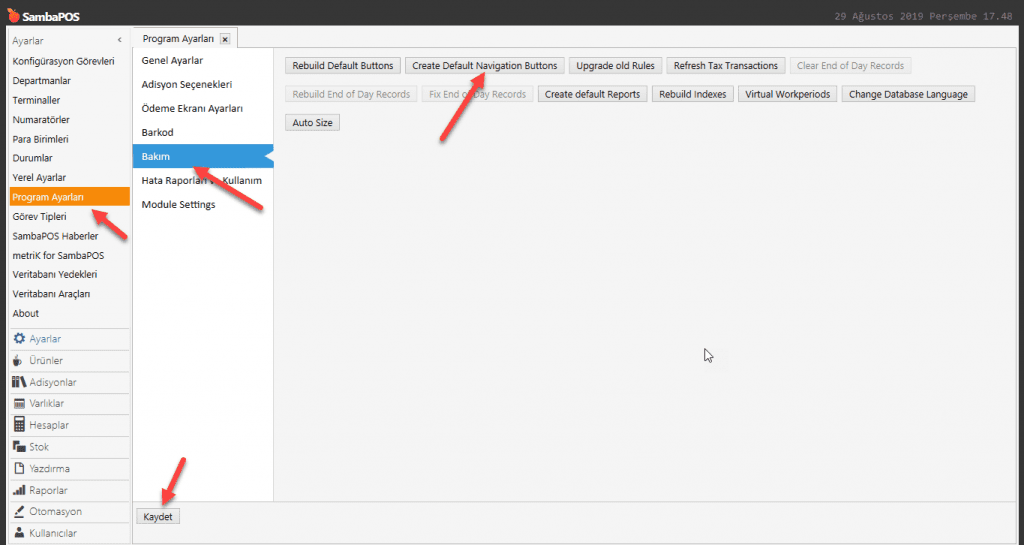
Task: Click the bar chart icon for Raporlar
Action: (19, 490)
